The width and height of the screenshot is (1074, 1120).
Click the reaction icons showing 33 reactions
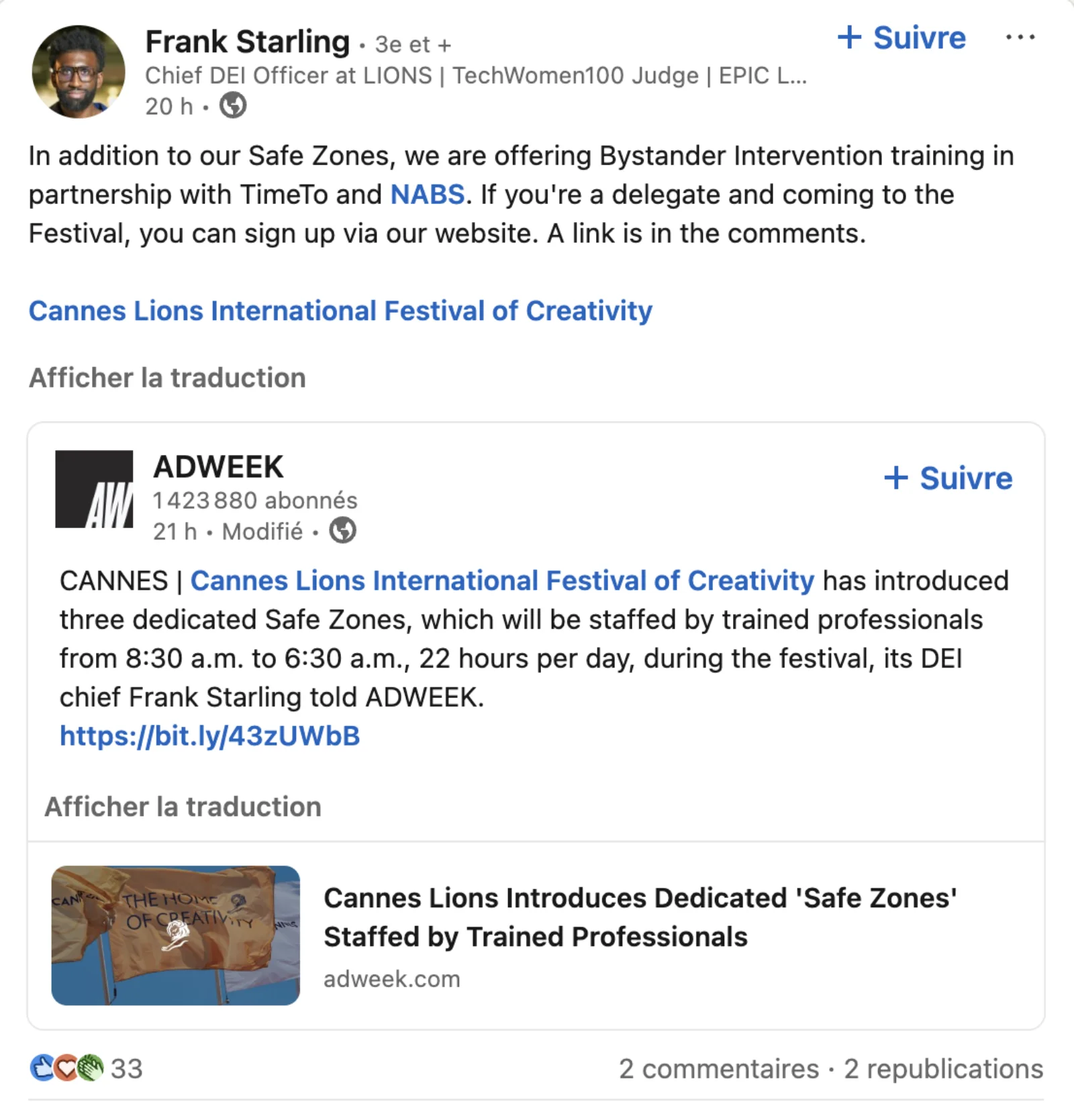point(67,1068)
